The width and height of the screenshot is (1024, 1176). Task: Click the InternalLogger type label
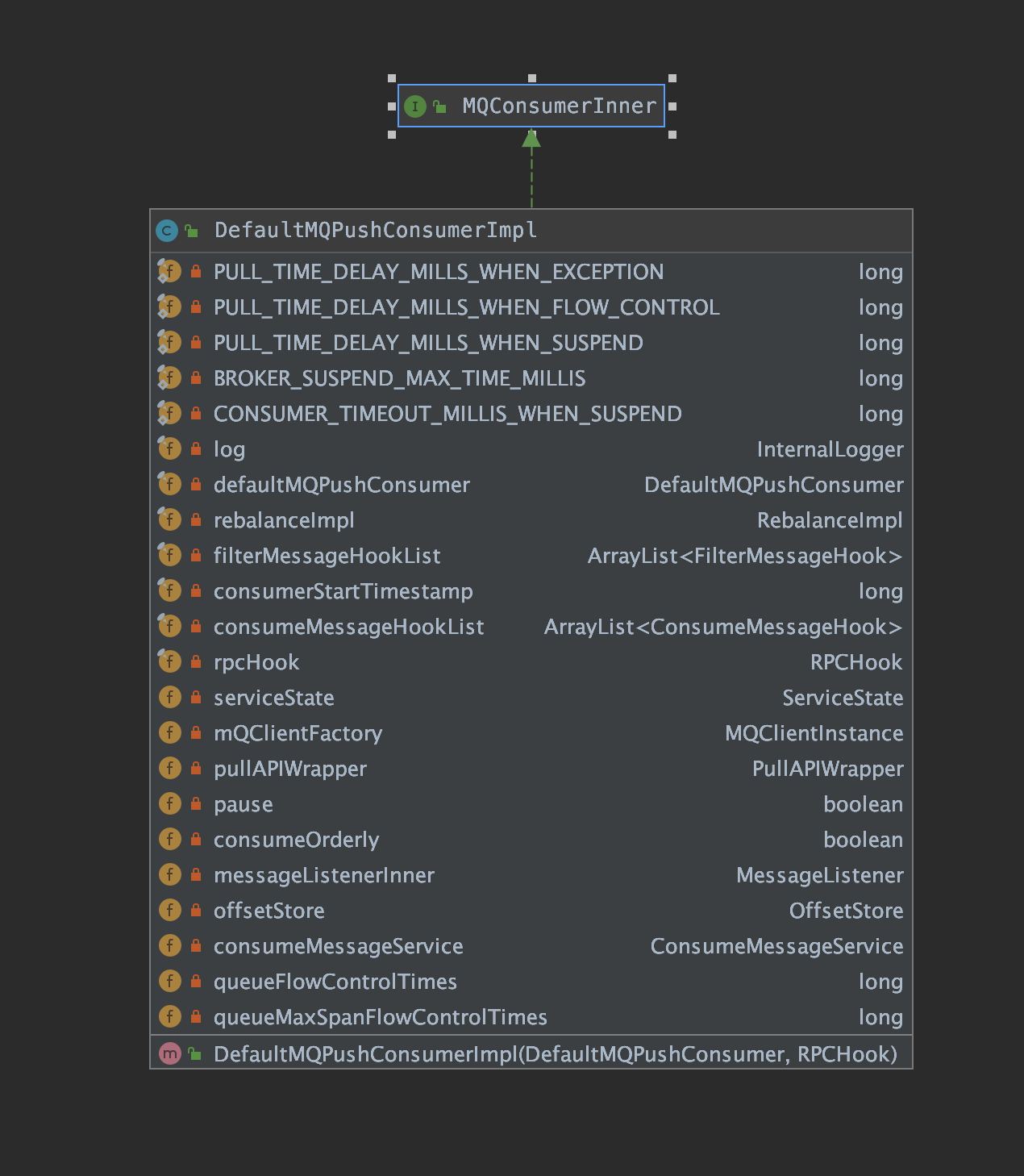tap(830, 450)
